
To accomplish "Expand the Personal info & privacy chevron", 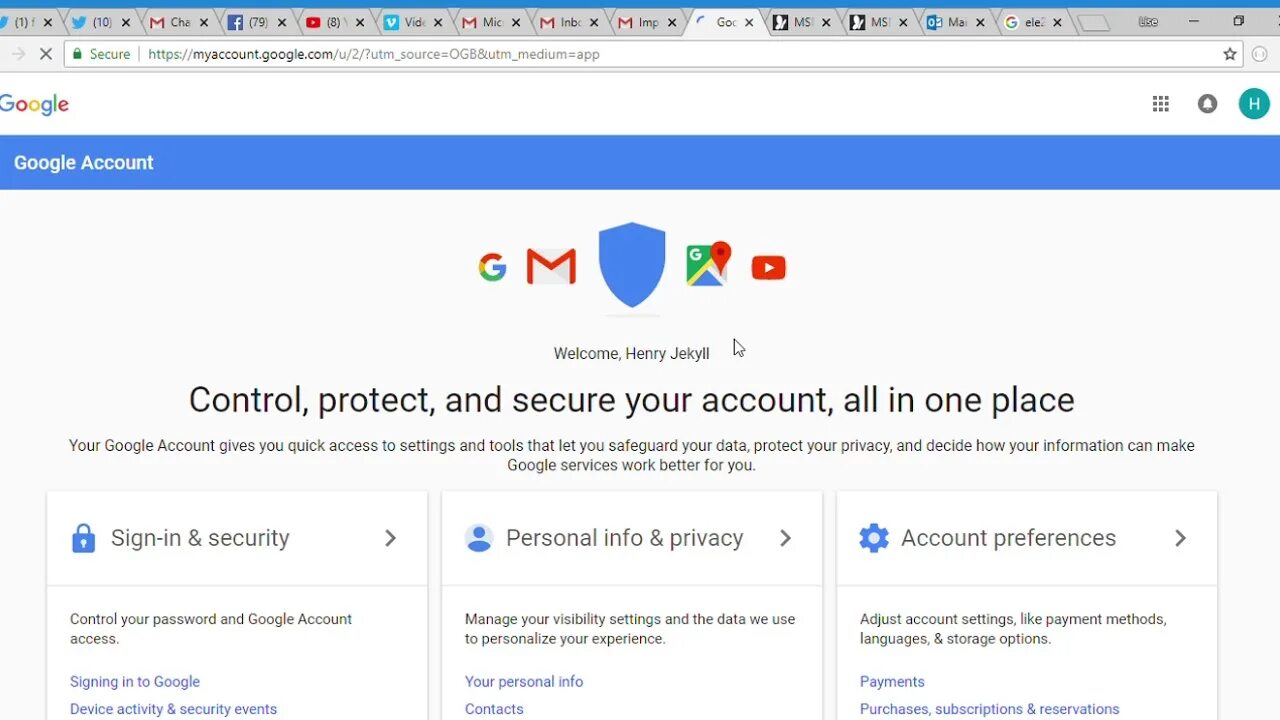I will (x=785, y=538).
